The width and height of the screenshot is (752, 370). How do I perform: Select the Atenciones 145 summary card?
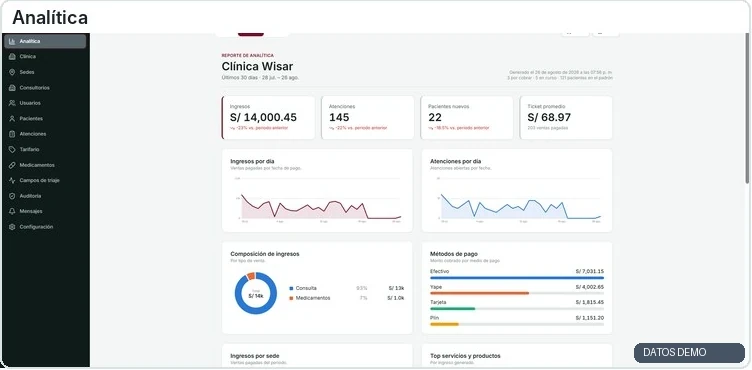(367, 118)
